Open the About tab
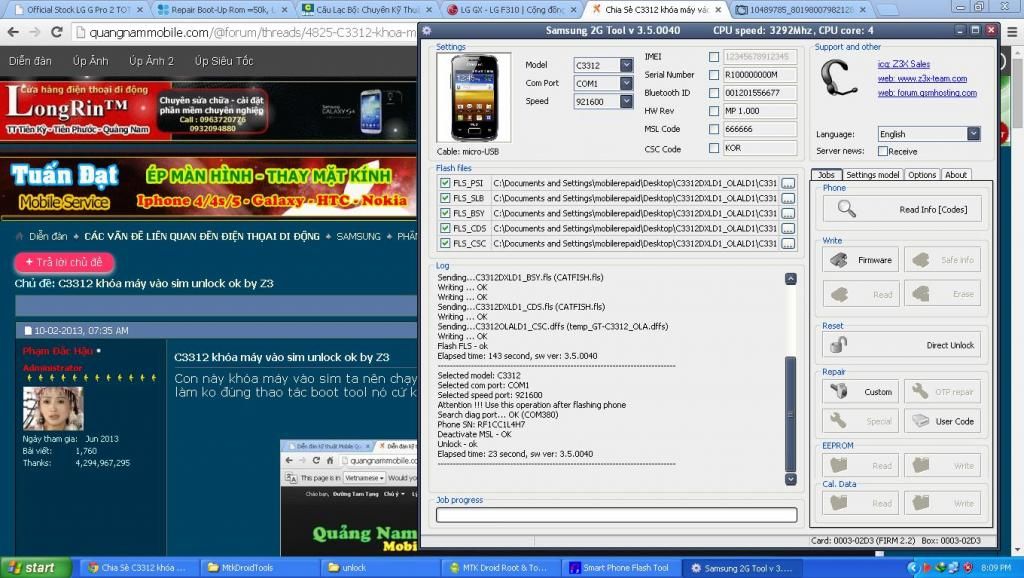Image resolution: width=1024 pixels, height=578 pixels. tap(956, 175)
